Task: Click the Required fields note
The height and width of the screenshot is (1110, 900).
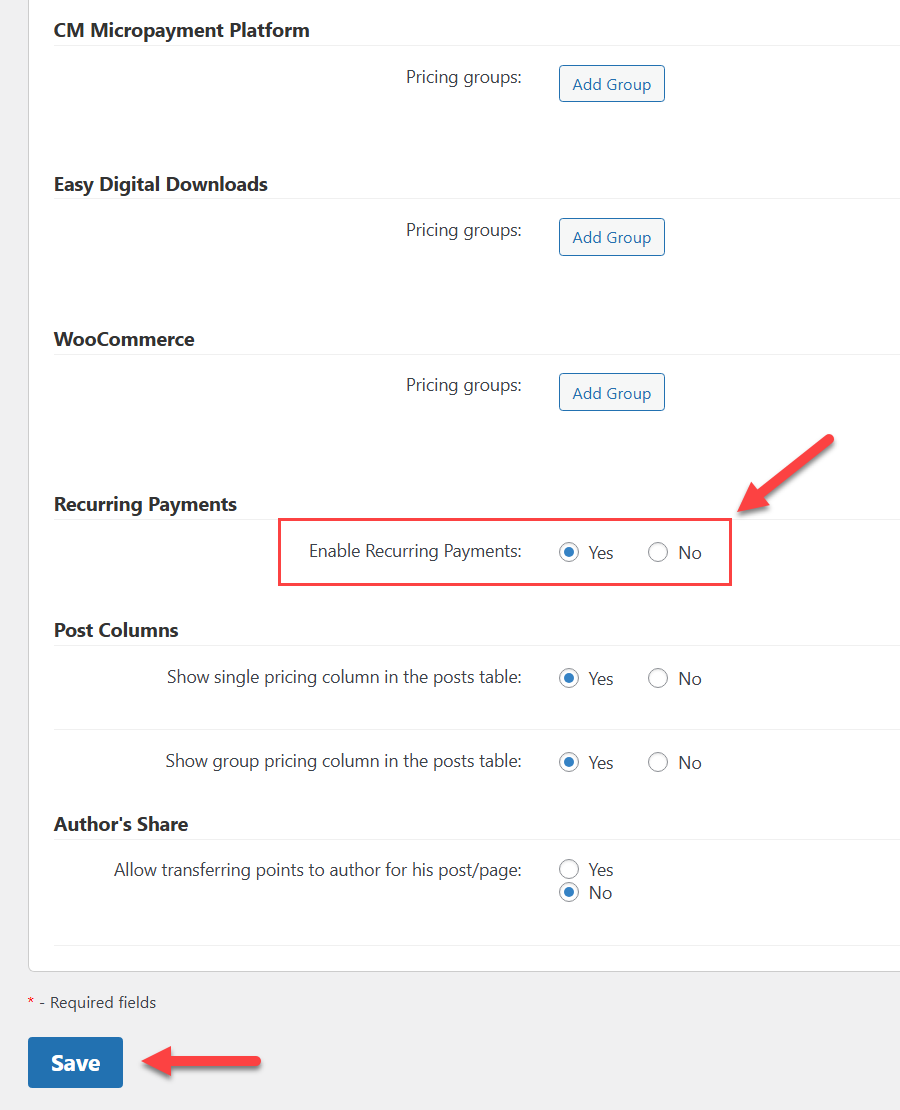Action: (x=92, y=1002)
